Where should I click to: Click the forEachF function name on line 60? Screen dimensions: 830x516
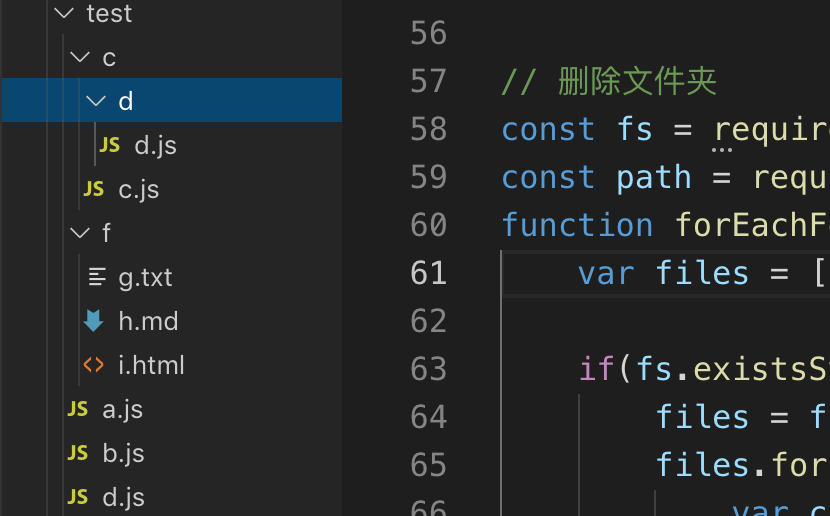[751, 225]
